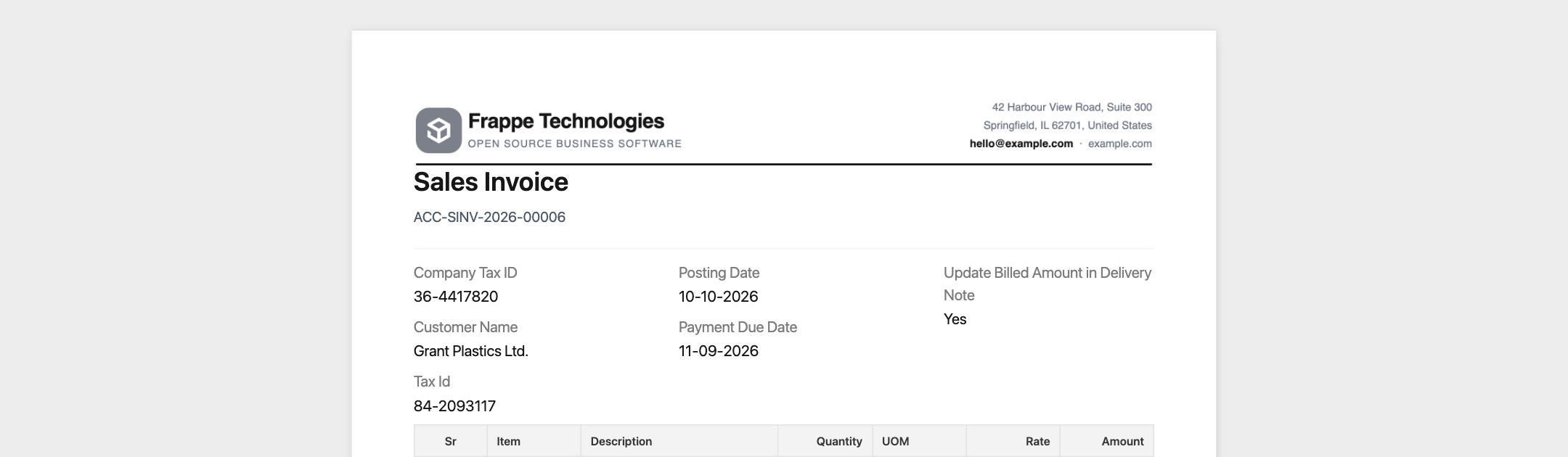Select the tax id value 84-2093117
The width and height of the screenshot is (1568, 457).
[454, 406]
